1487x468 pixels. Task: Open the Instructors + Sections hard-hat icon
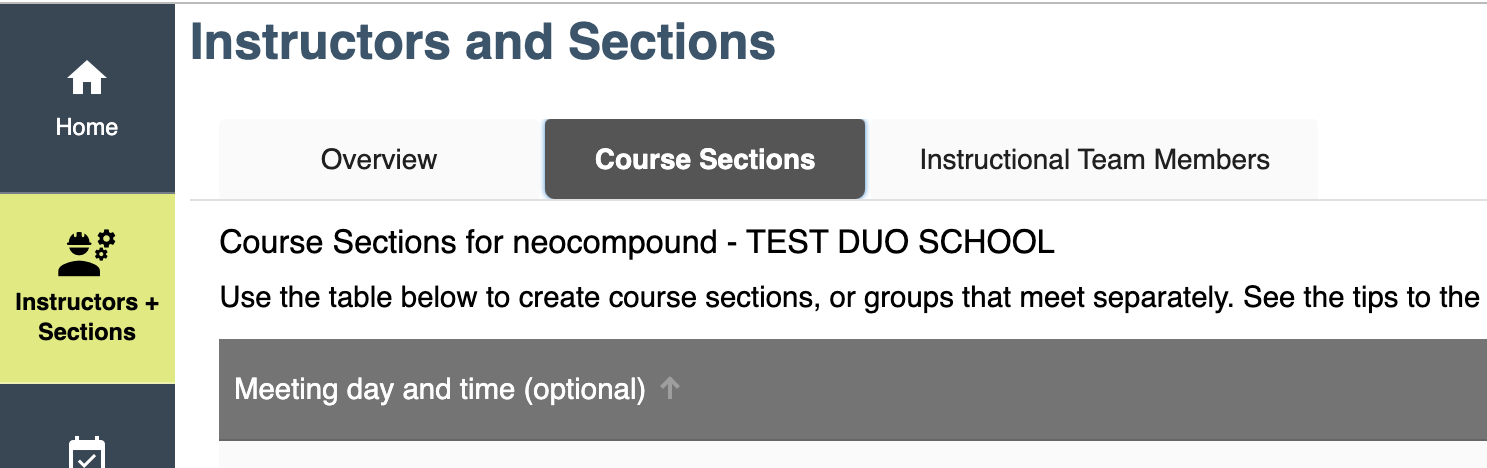tap(86, 253)
